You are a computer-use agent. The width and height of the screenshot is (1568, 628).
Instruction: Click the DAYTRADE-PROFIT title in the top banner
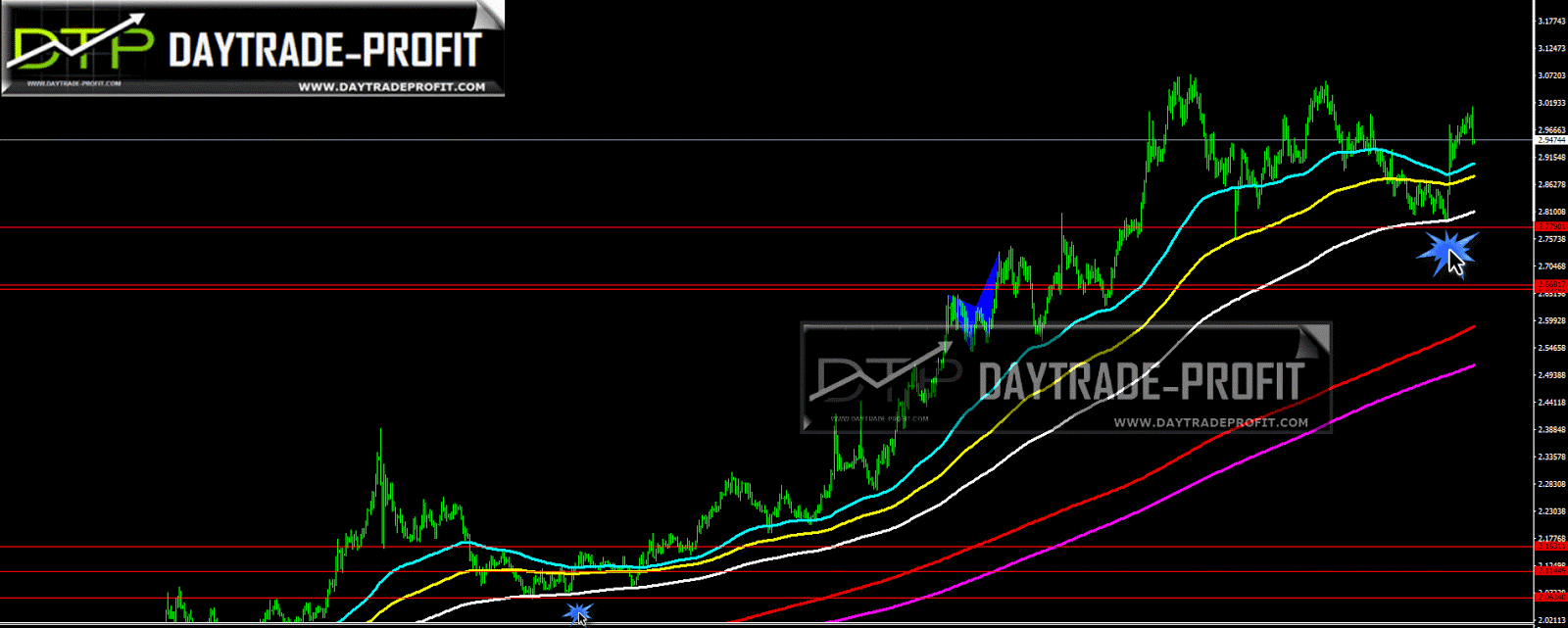tap(326, 49)
